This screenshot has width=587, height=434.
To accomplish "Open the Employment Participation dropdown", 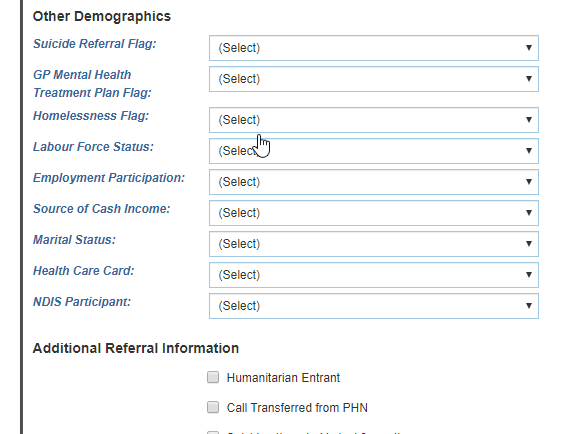I will [x=374, y=182].
